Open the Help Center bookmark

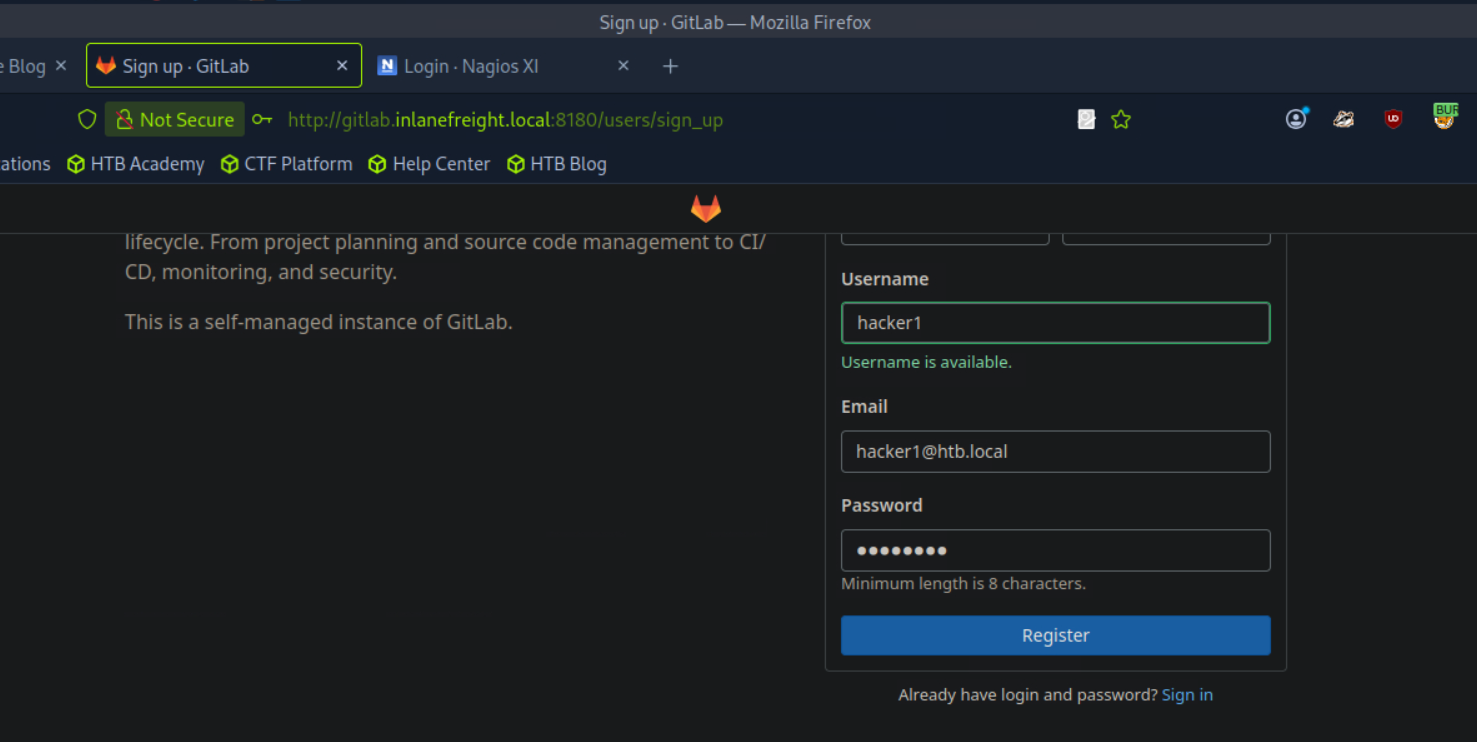click(429, 164)
